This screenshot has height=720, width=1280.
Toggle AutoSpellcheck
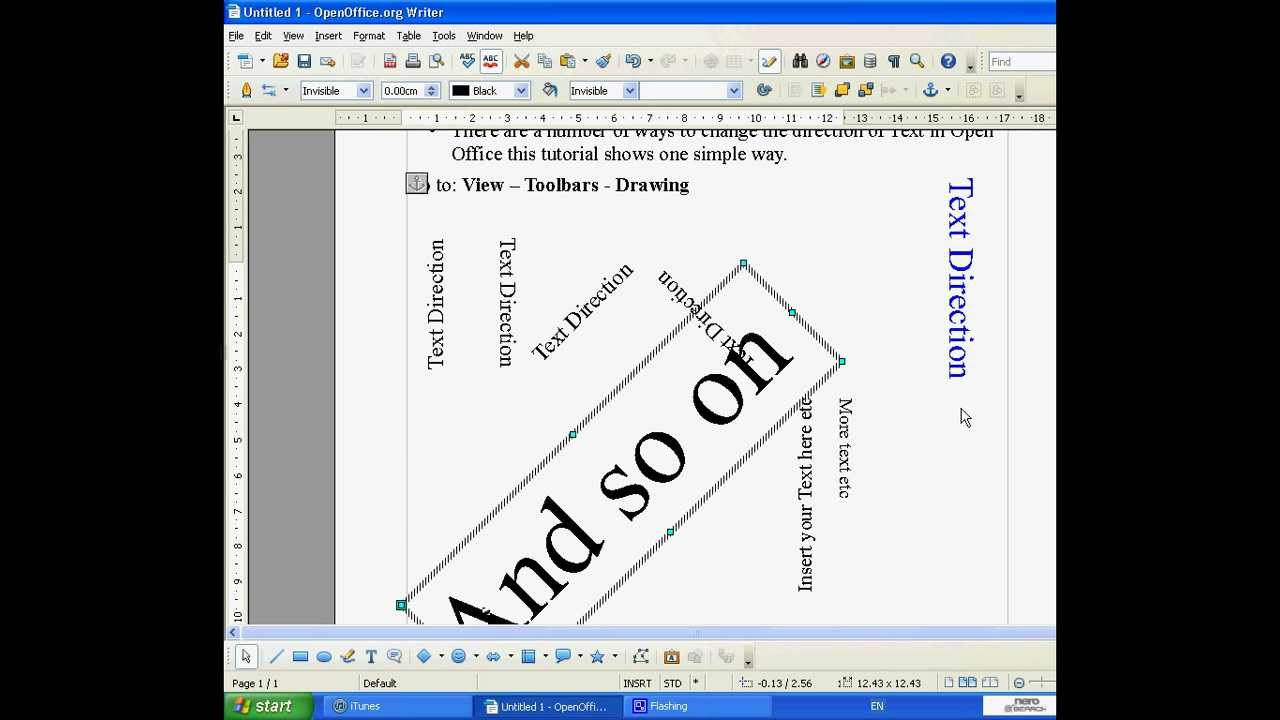pos(490,62)
